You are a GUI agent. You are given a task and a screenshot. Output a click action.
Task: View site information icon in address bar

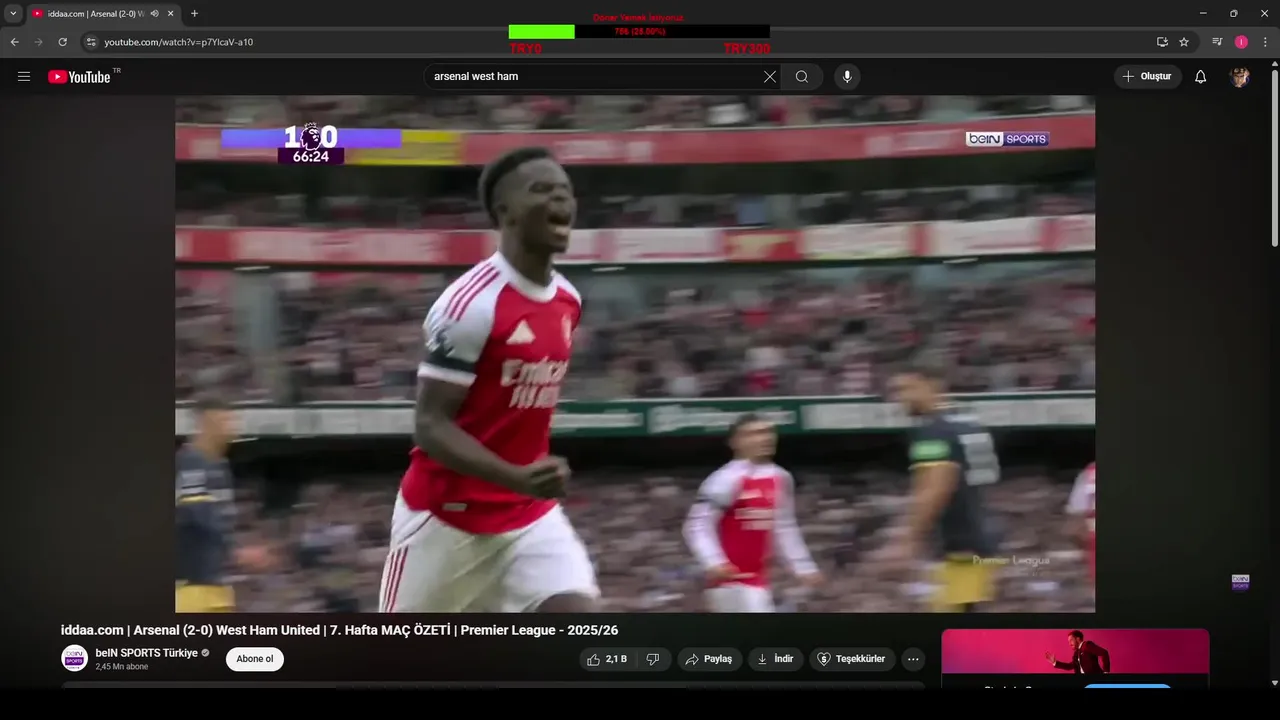[x=91, y=42]
